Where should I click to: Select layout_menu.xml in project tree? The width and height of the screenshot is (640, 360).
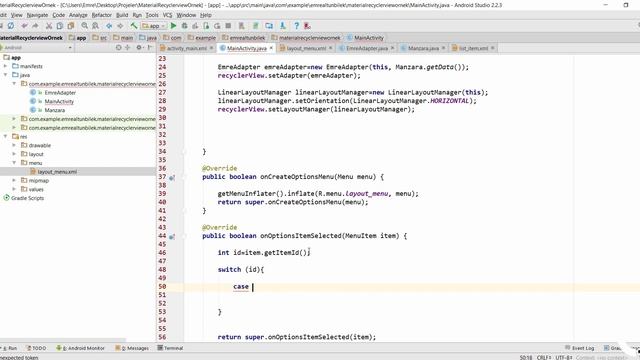[x=57, y=172]
